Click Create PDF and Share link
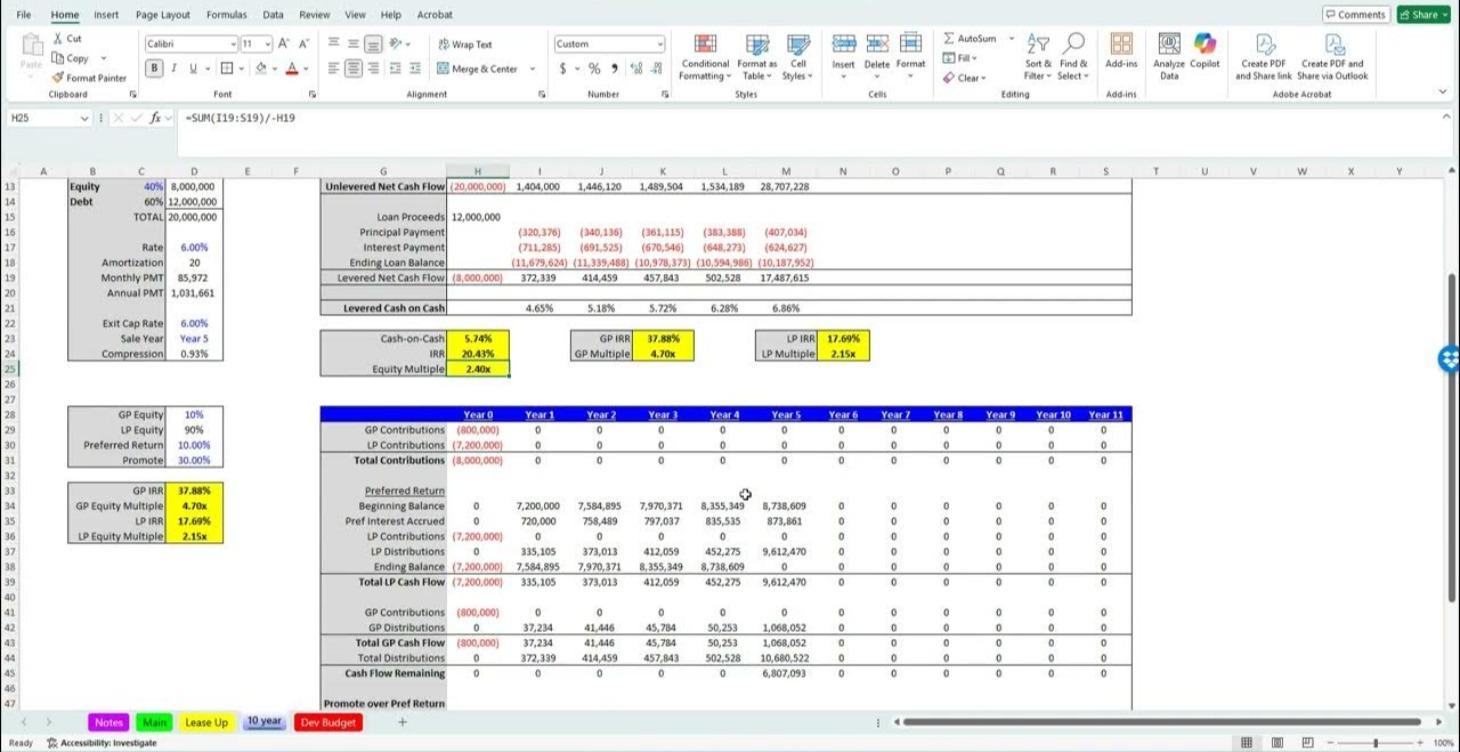 pyautogui.click(x=1263, y=55)
